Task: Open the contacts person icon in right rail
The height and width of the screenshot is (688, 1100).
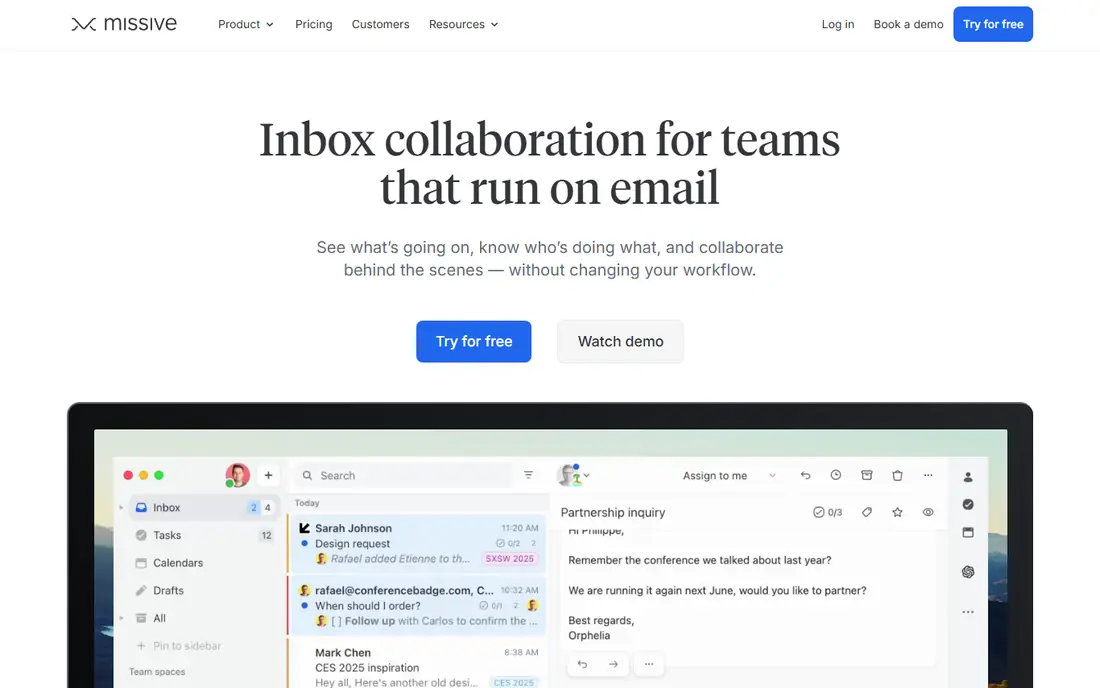Action: pos(968,477)
